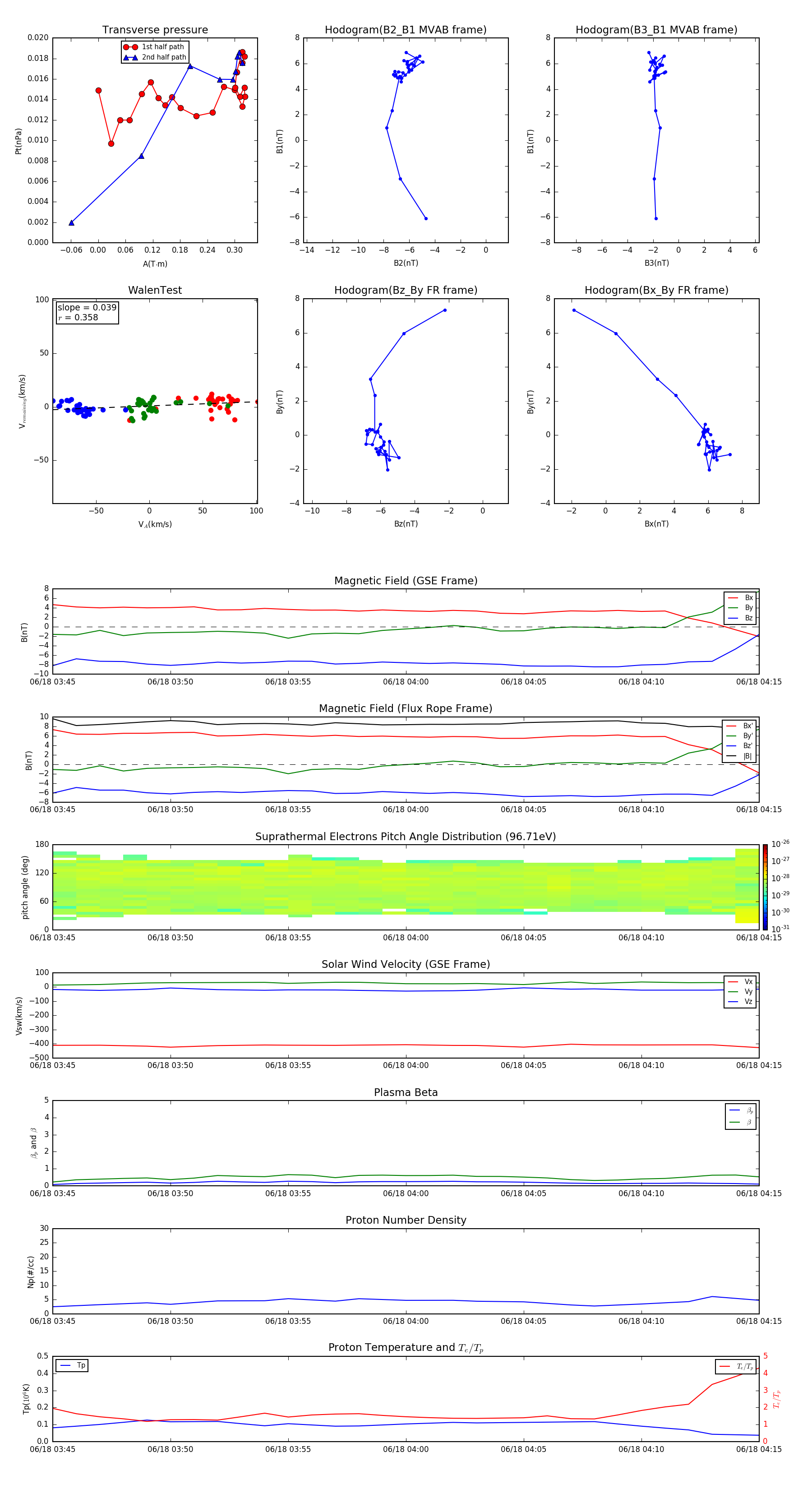Click the "V_A(km/s)" x-axis label
The height and width of the screenshot is (1489, 812).
tap(155, 525)
